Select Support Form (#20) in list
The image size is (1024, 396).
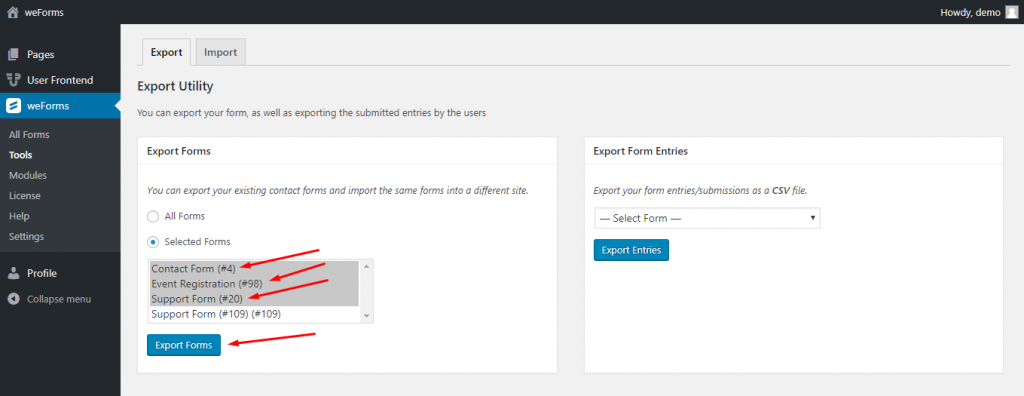[254, 299]
